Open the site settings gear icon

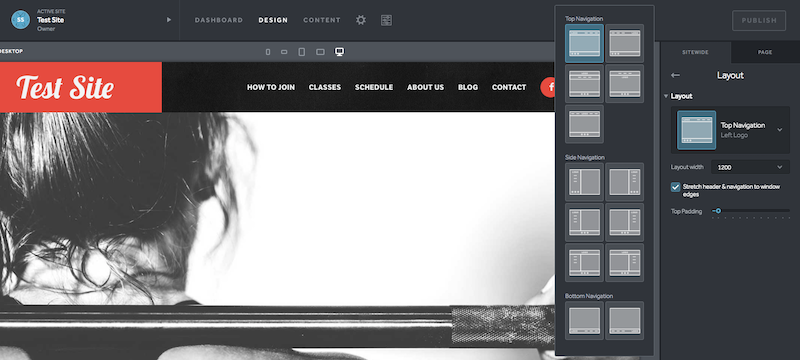coord(361,20)
